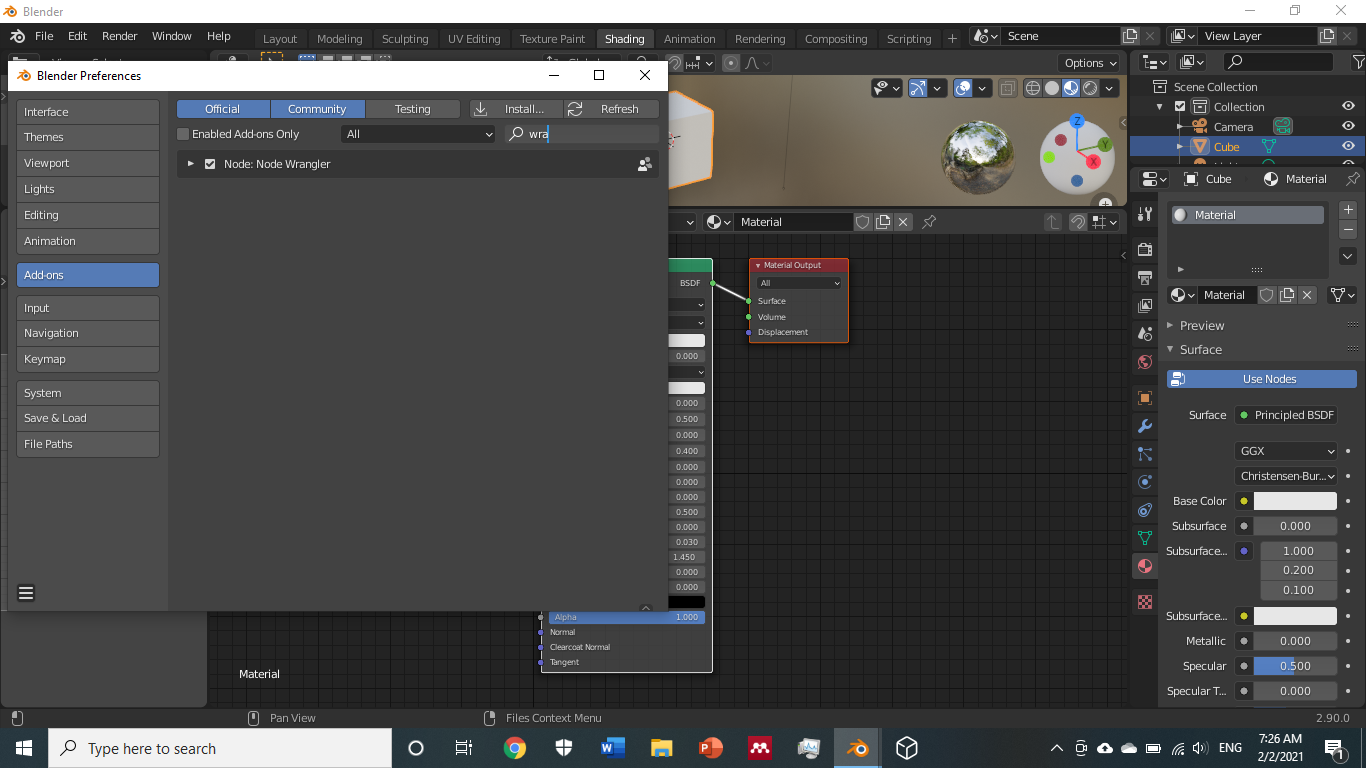
Task: Open the Render menu
Action: (x=119, y=36)
